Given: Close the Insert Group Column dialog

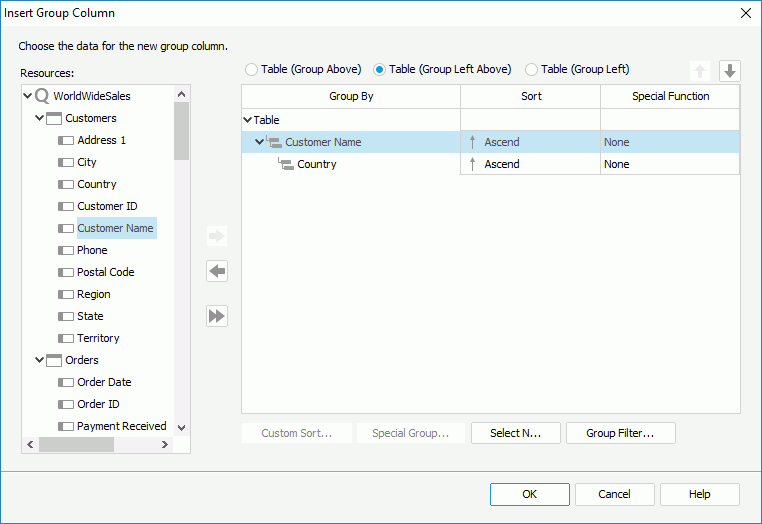Looking at the screenshot, I should click(746, 13).
